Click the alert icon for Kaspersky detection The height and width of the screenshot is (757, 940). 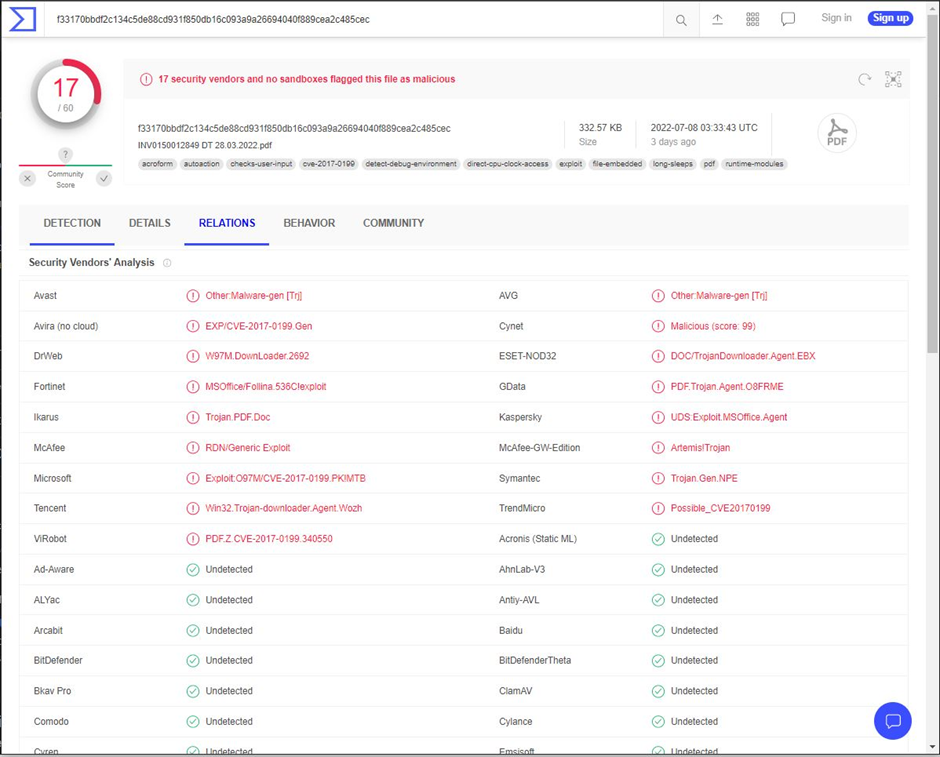[658, 417]
